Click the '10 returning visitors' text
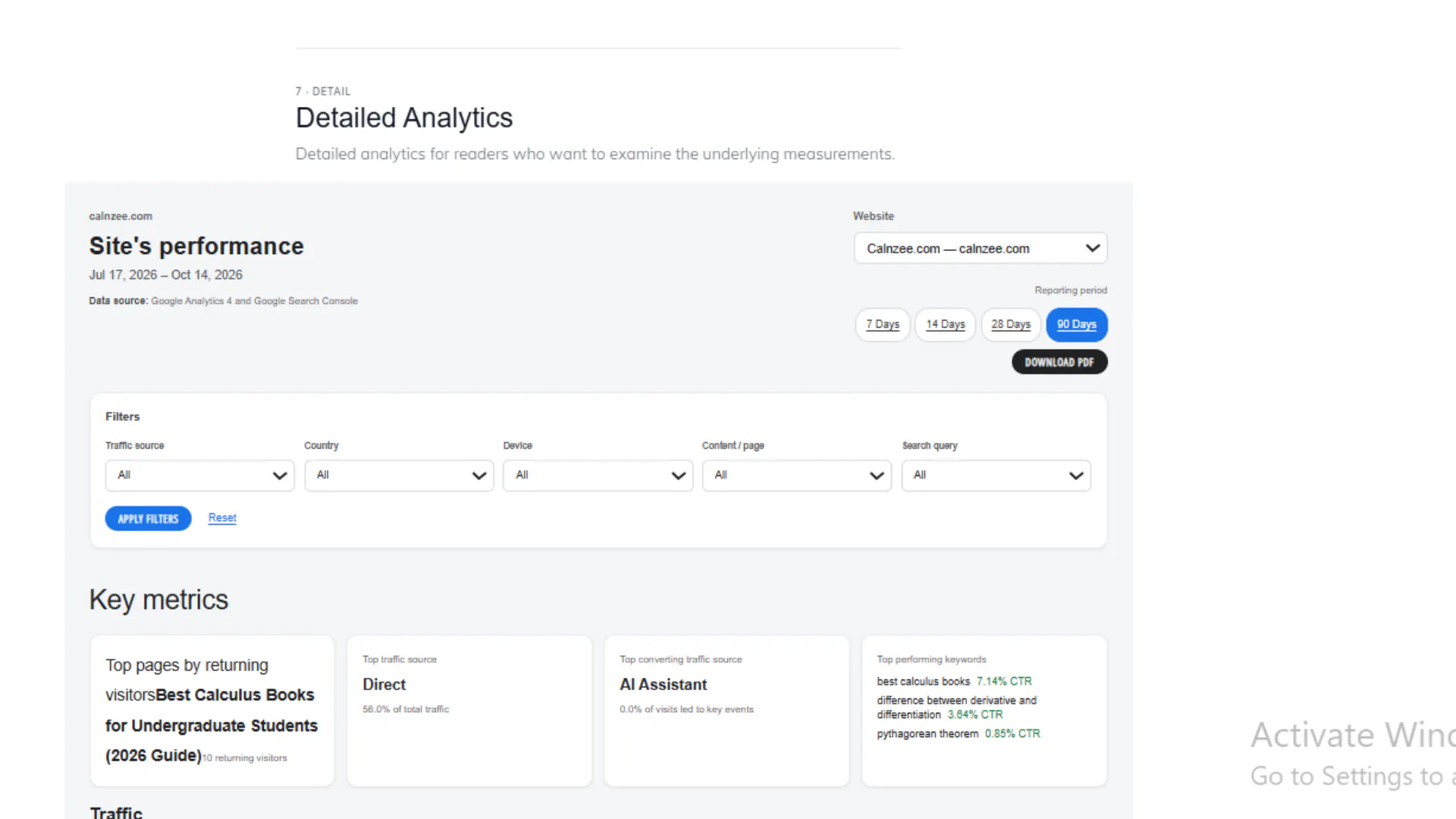 (x=244, y=758)
